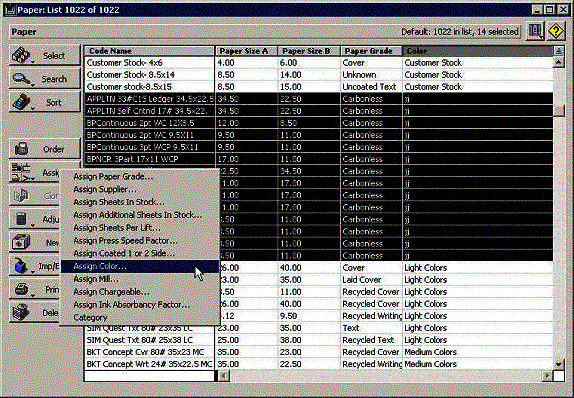
Task: Click the Uncoated Text paper grade cell
Action: [371, 87]
